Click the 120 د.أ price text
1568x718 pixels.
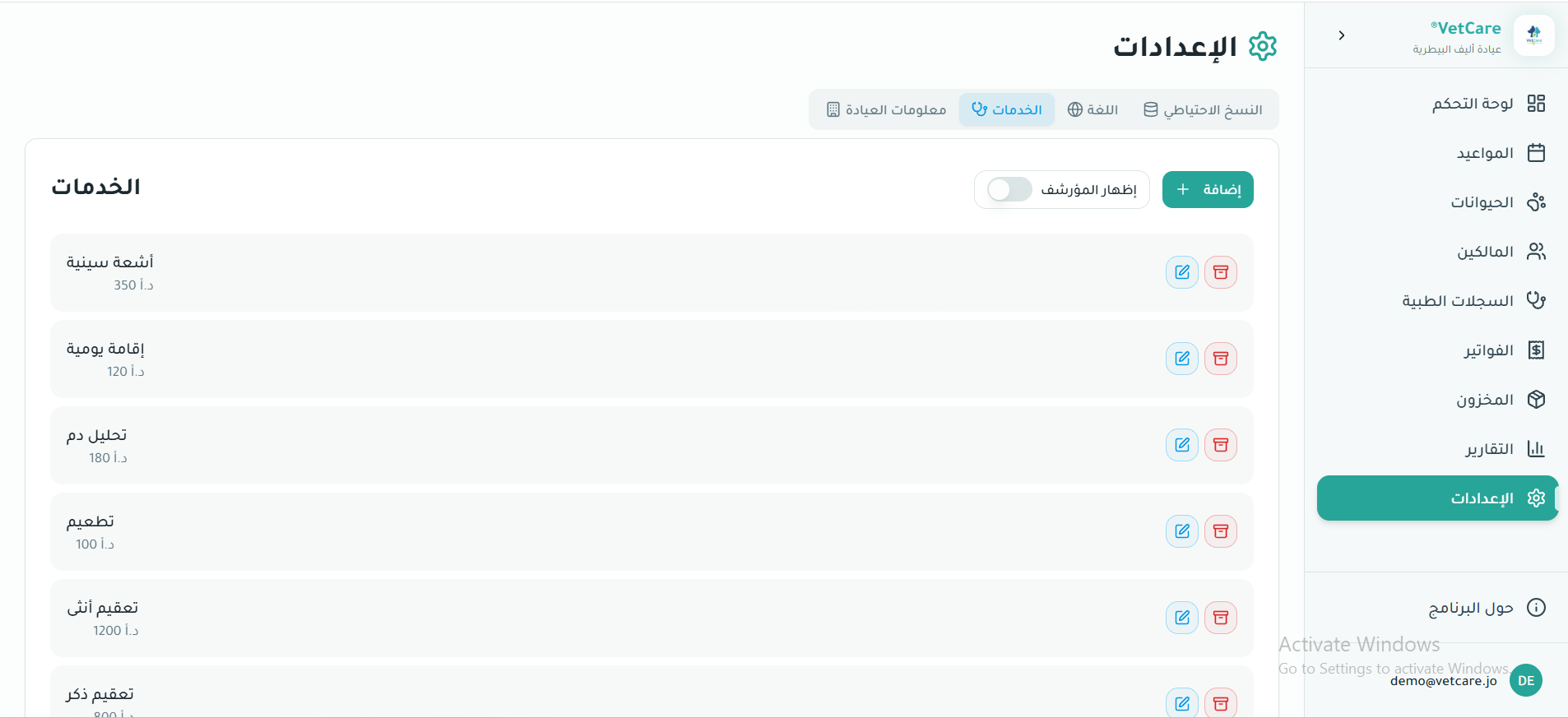(x=126, y=372)
